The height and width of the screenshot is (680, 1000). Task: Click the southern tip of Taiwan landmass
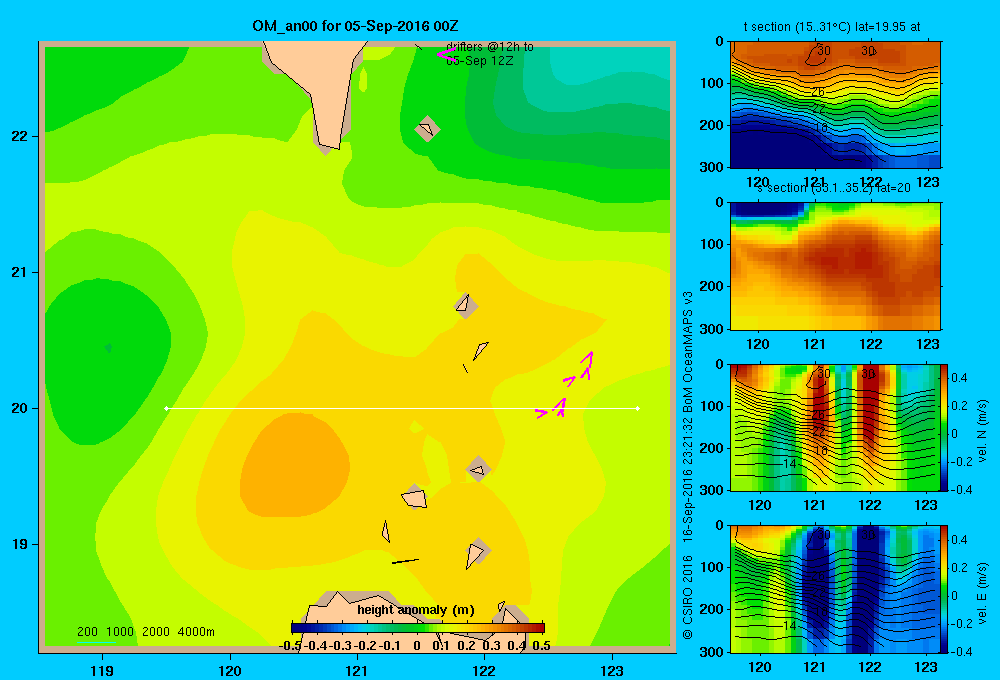pos(328,145)
